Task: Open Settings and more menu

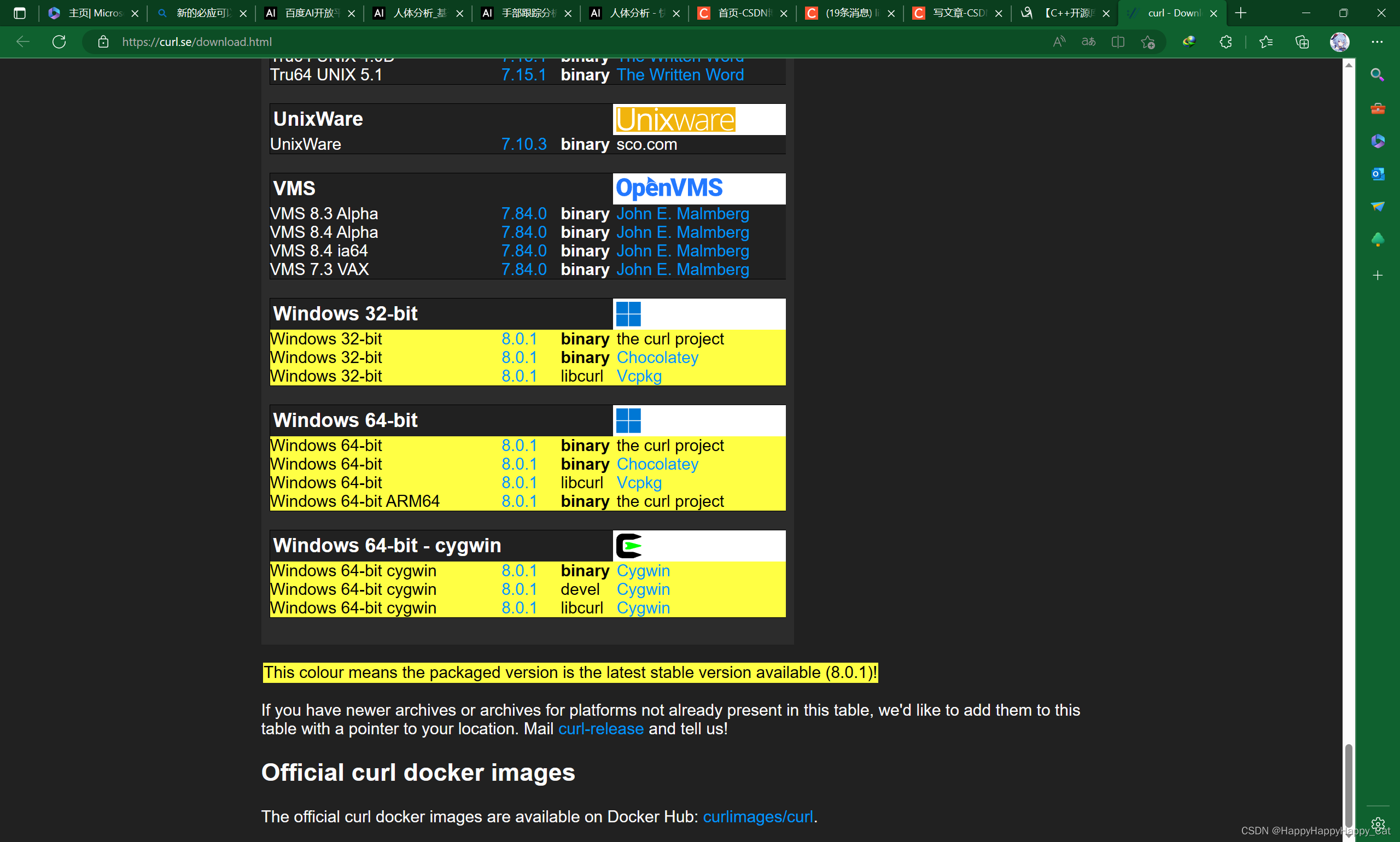Action: 1378,42
